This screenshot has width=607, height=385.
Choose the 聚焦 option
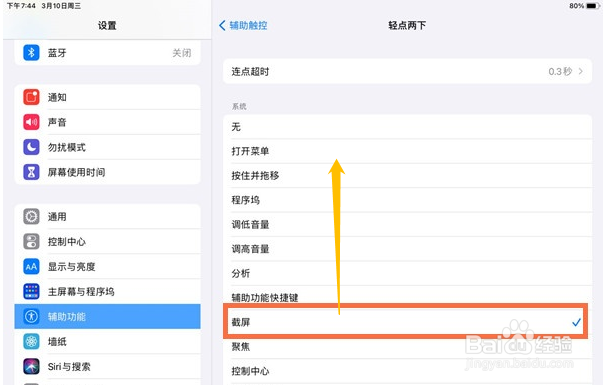tap(407, 347)
